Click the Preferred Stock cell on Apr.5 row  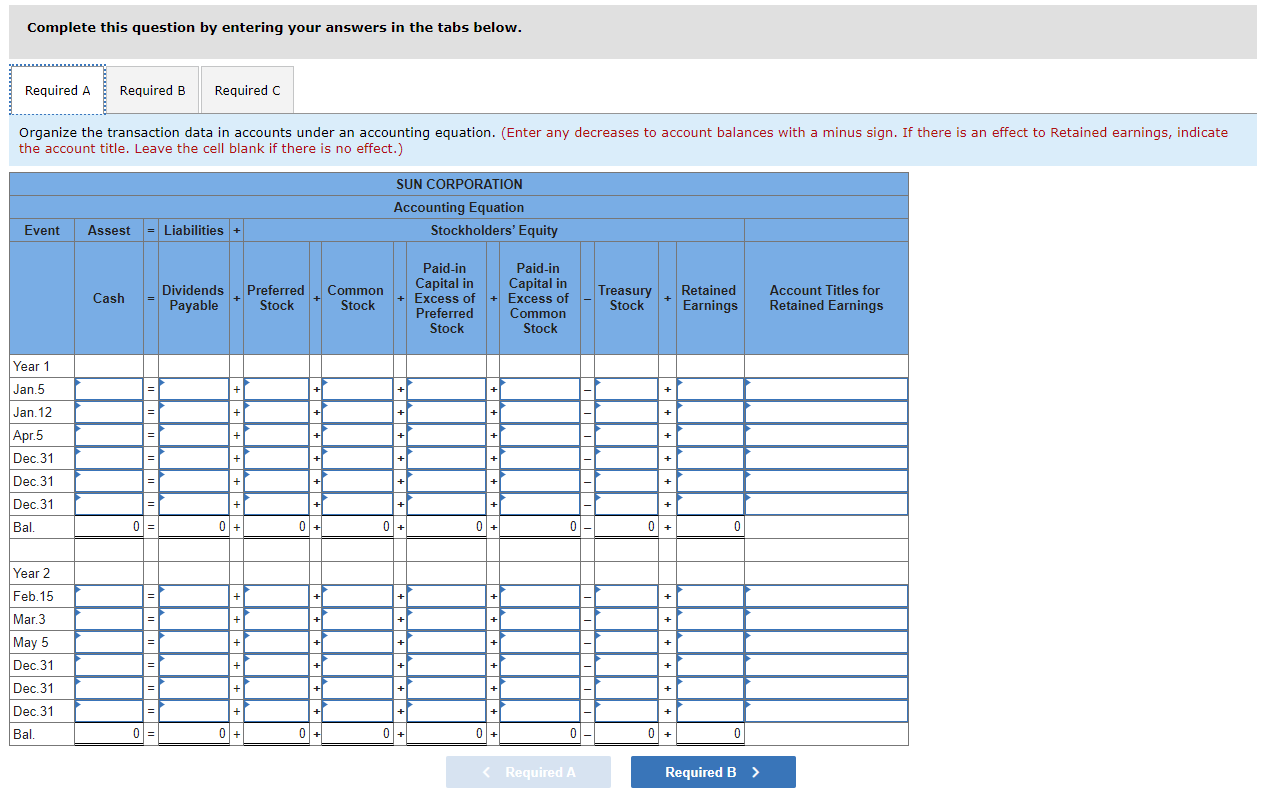tap(276, 435)
